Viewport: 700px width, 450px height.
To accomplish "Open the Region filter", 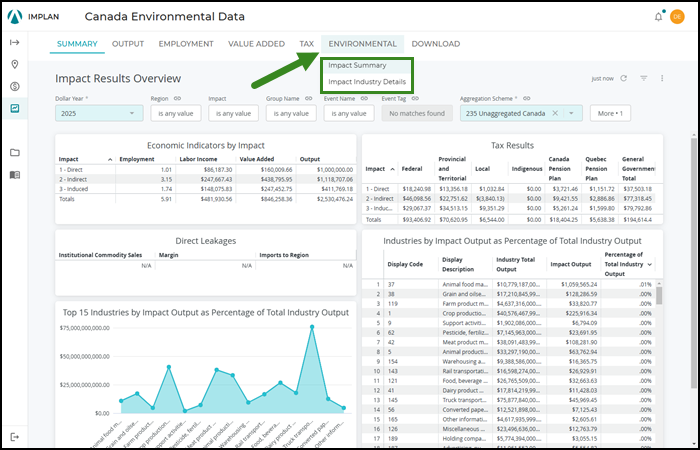I will coord(176,113).
